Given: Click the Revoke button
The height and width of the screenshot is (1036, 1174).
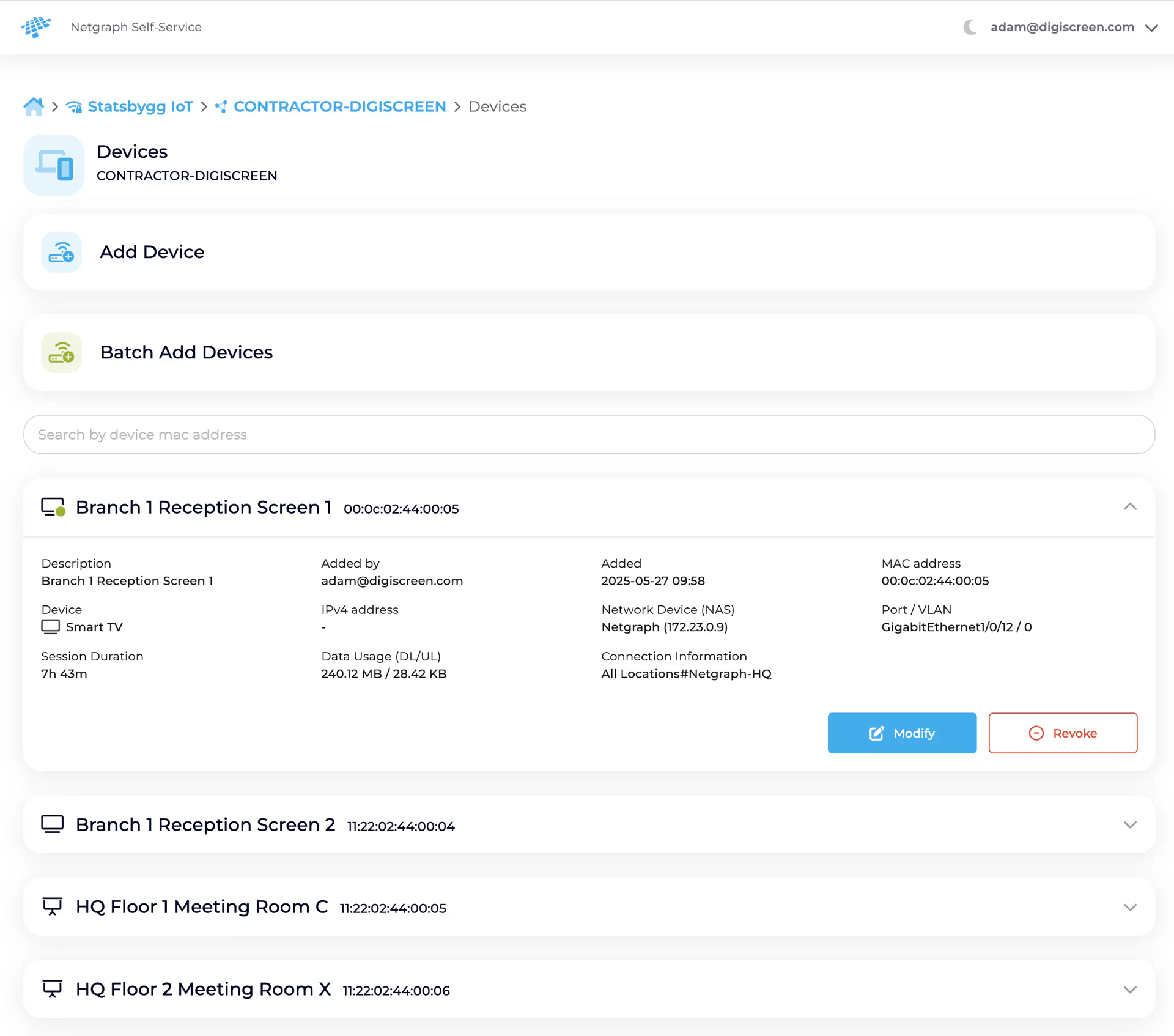Looking at the screenshot, I should click(1063, 733).
